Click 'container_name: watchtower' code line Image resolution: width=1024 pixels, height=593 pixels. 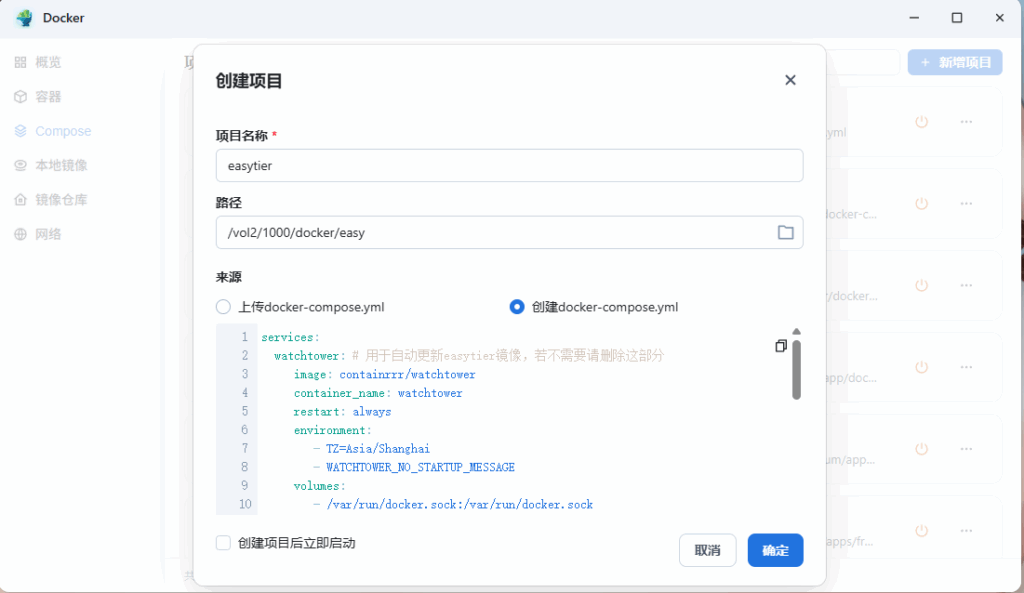[x=378, y=393]
